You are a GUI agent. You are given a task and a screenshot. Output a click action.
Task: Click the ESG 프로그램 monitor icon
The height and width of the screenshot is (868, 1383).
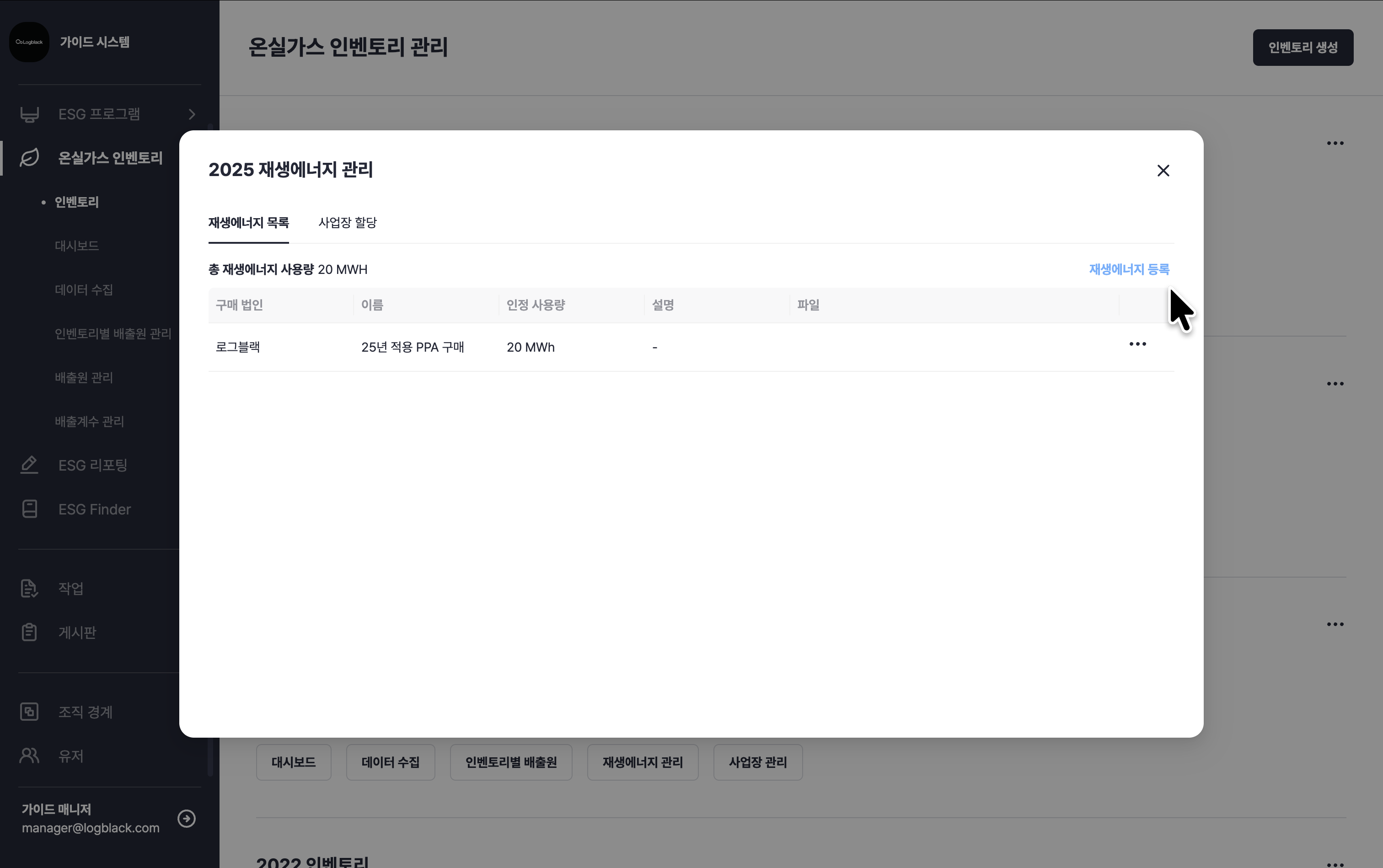click(x=29, y=114)
